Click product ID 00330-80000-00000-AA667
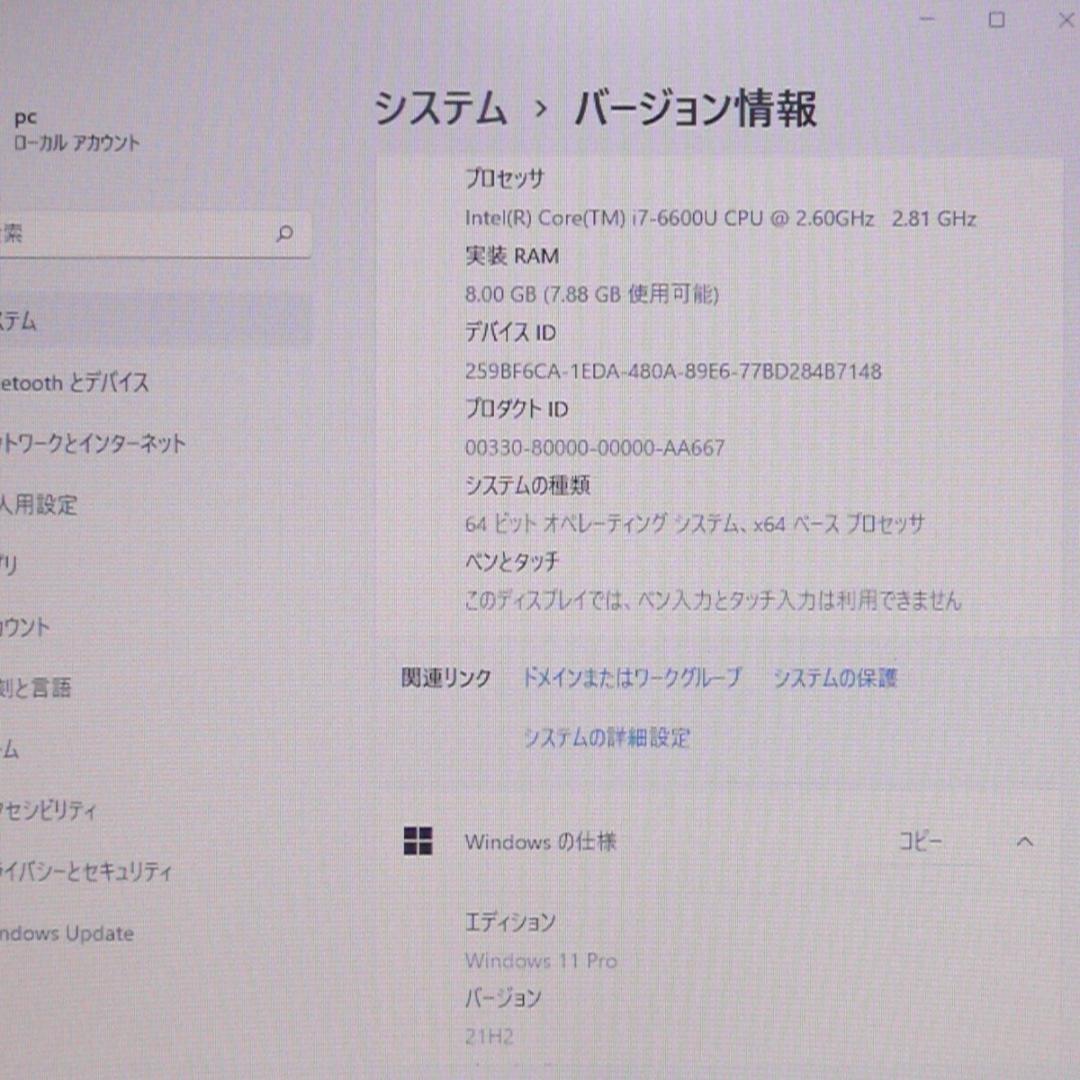1080x1080 pixels. [x=594, y=448]
